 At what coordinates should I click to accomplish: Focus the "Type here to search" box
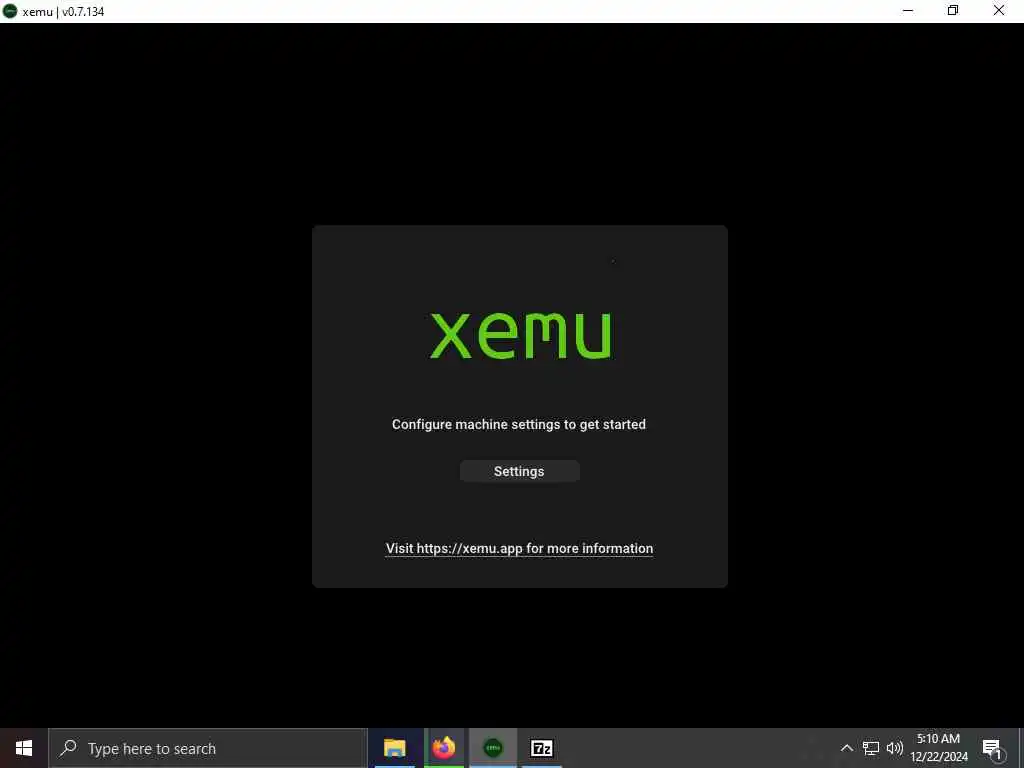(x=208, y=748)
